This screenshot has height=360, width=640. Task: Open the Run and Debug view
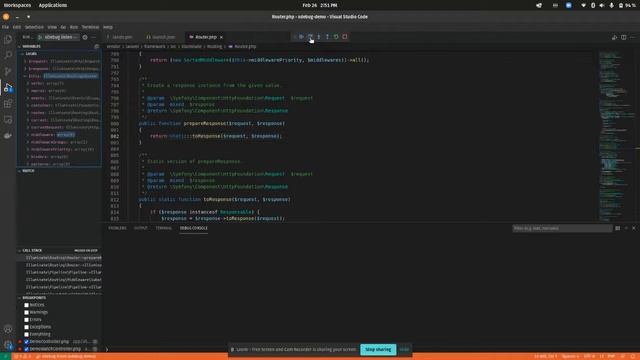click(8, 87)
